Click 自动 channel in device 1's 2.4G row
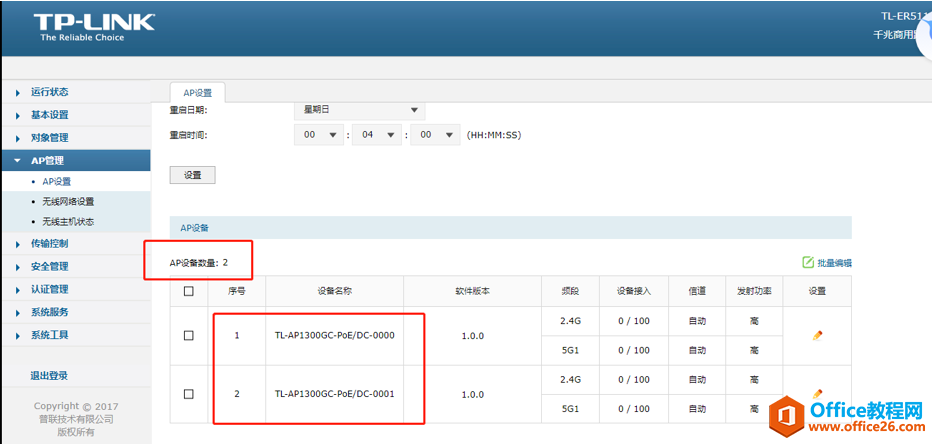Image resolution: width=932 pixels, height=444 pixels. (x=697, y=321)
